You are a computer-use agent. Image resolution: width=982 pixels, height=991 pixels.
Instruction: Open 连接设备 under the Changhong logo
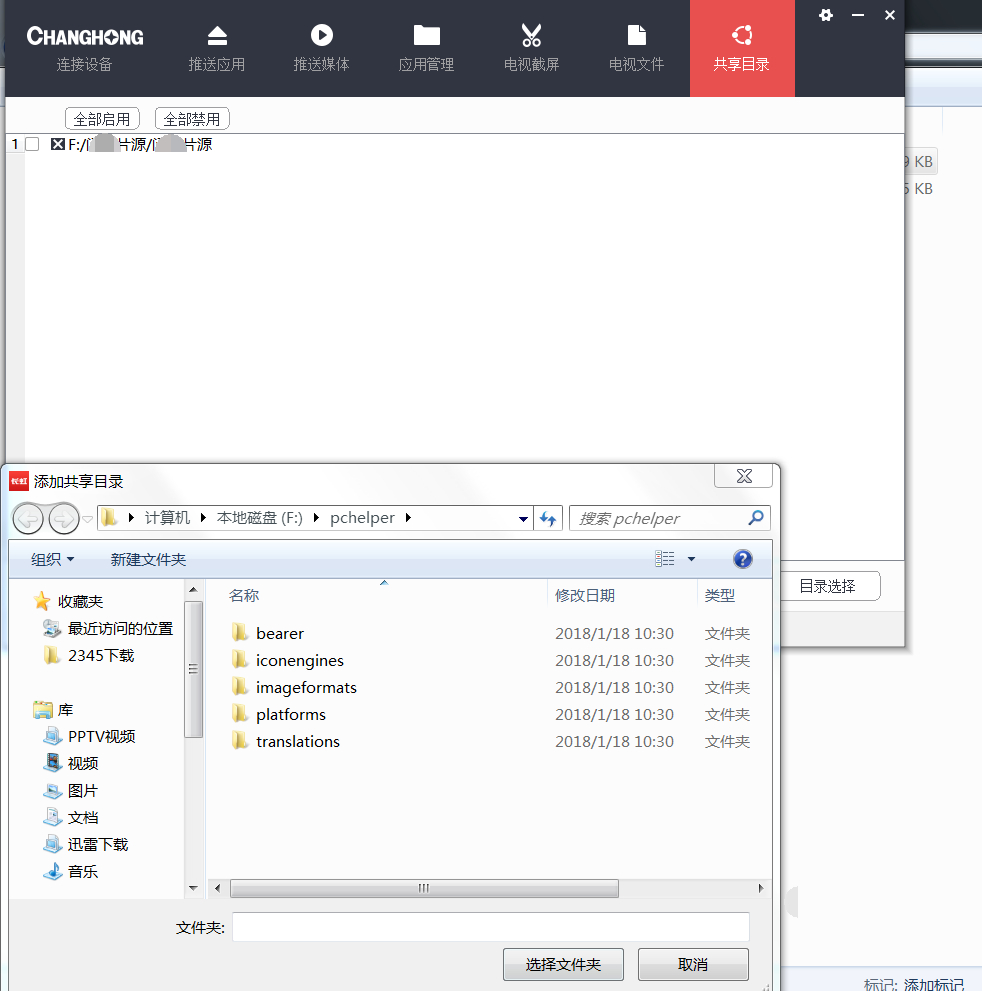pos(84,49)
